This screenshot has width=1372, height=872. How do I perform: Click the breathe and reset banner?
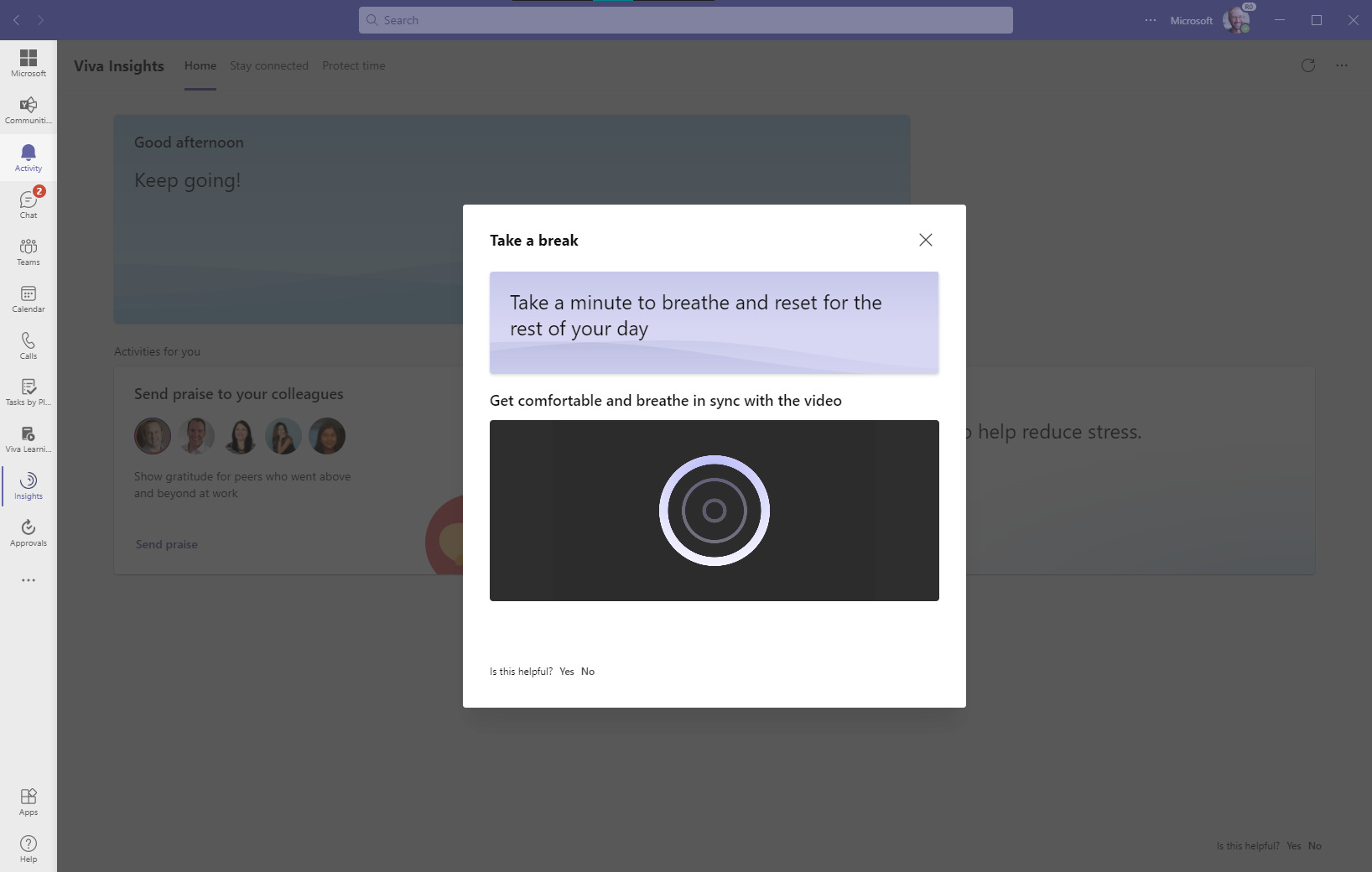(715, 322)
